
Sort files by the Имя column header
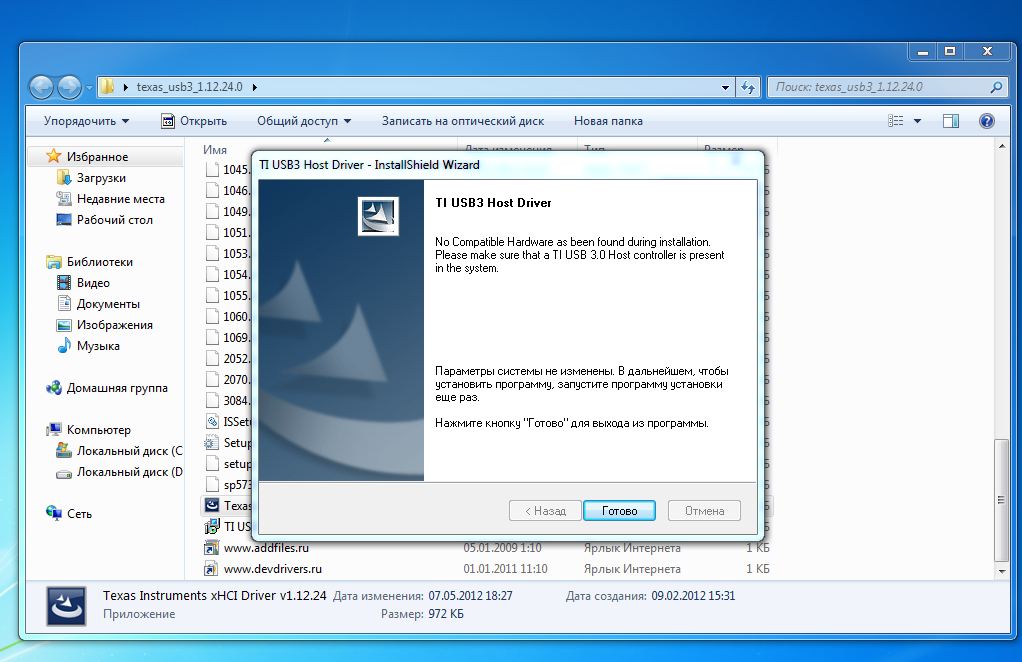pyautogui.click(x=215, y=149)
